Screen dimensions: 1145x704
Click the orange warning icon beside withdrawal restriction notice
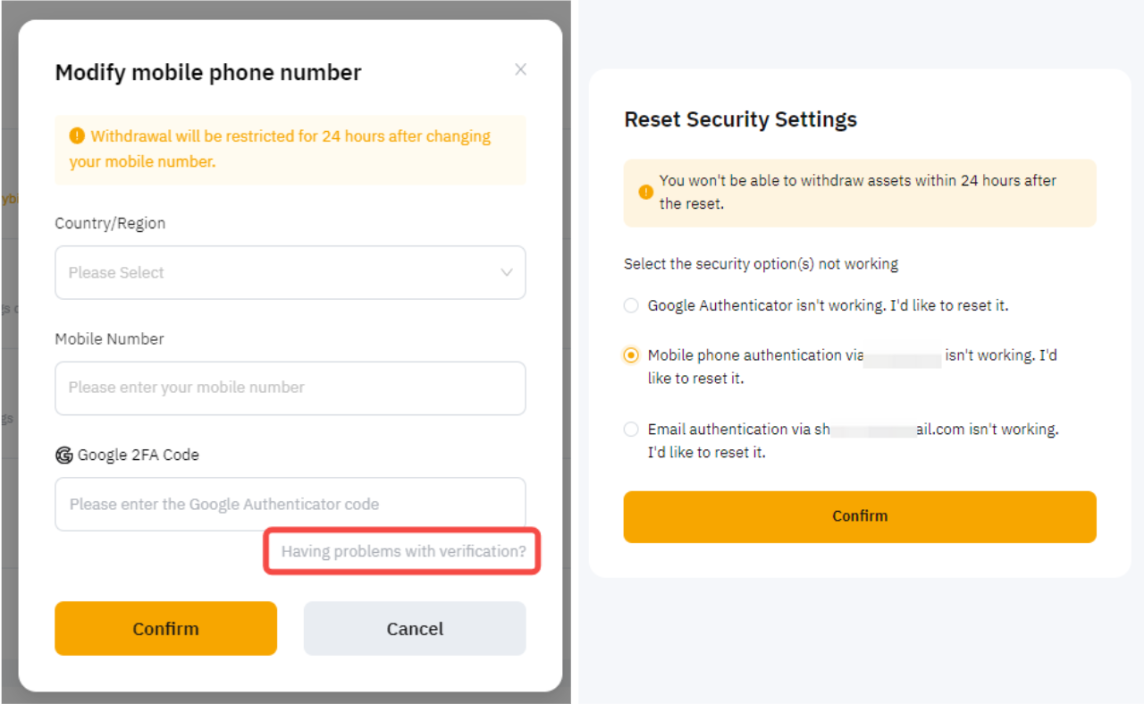(77, 136)
